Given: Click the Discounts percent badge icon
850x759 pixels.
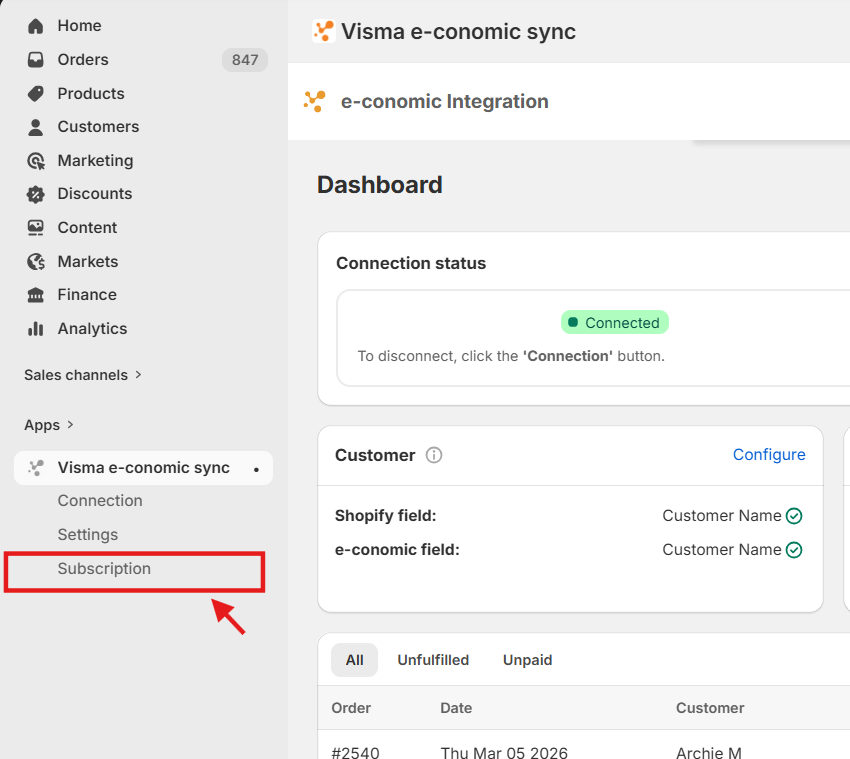Looking at the screenshot, I should tap(36, 194).
